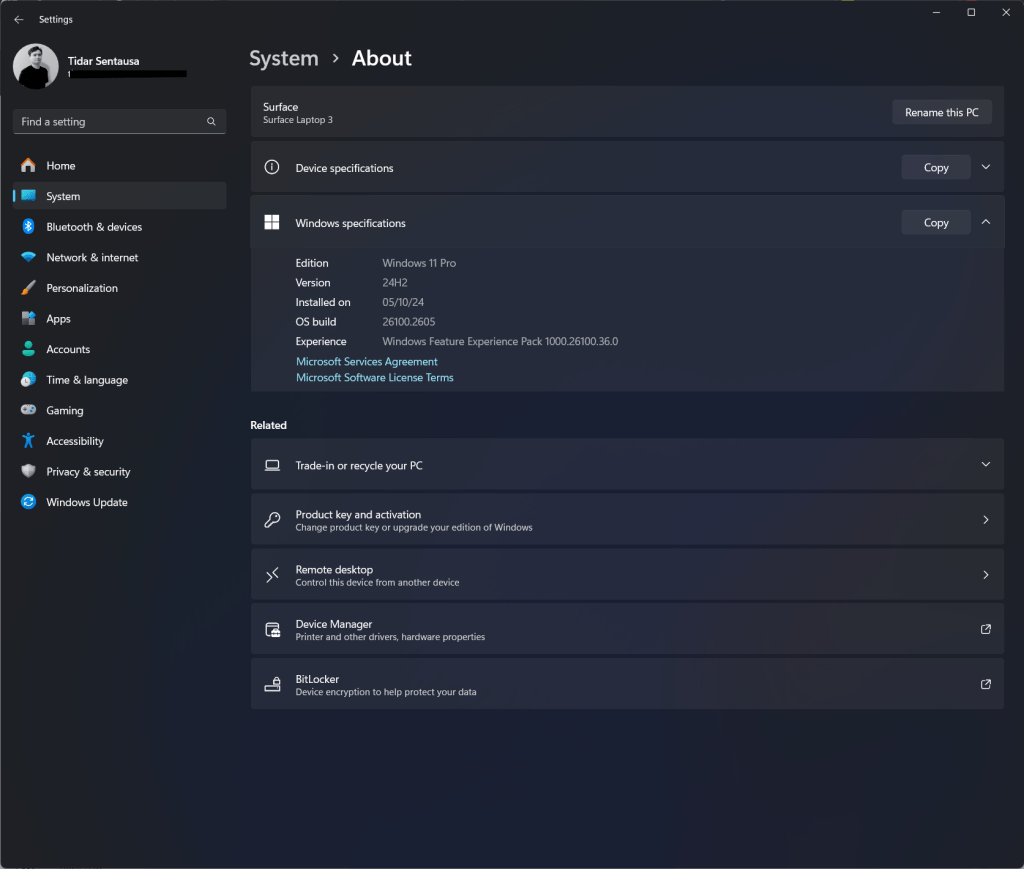
Task: Click the OS build 26100.2605 value
Action: [409, 322]
